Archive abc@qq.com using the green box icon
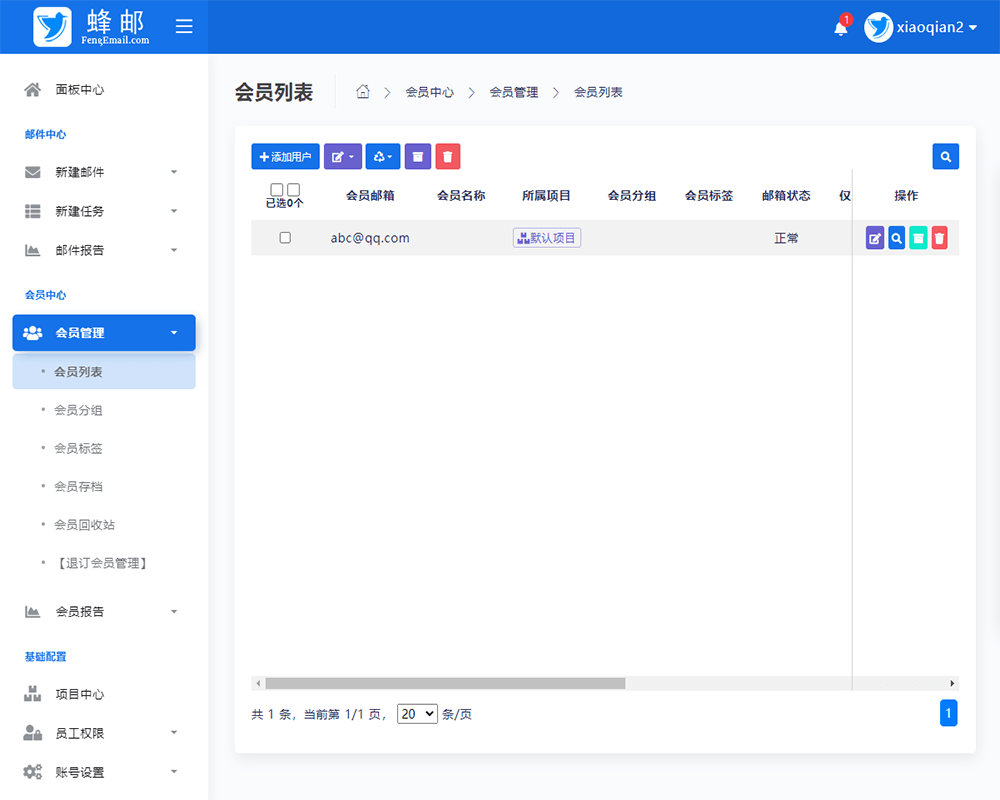 [919, 237]
